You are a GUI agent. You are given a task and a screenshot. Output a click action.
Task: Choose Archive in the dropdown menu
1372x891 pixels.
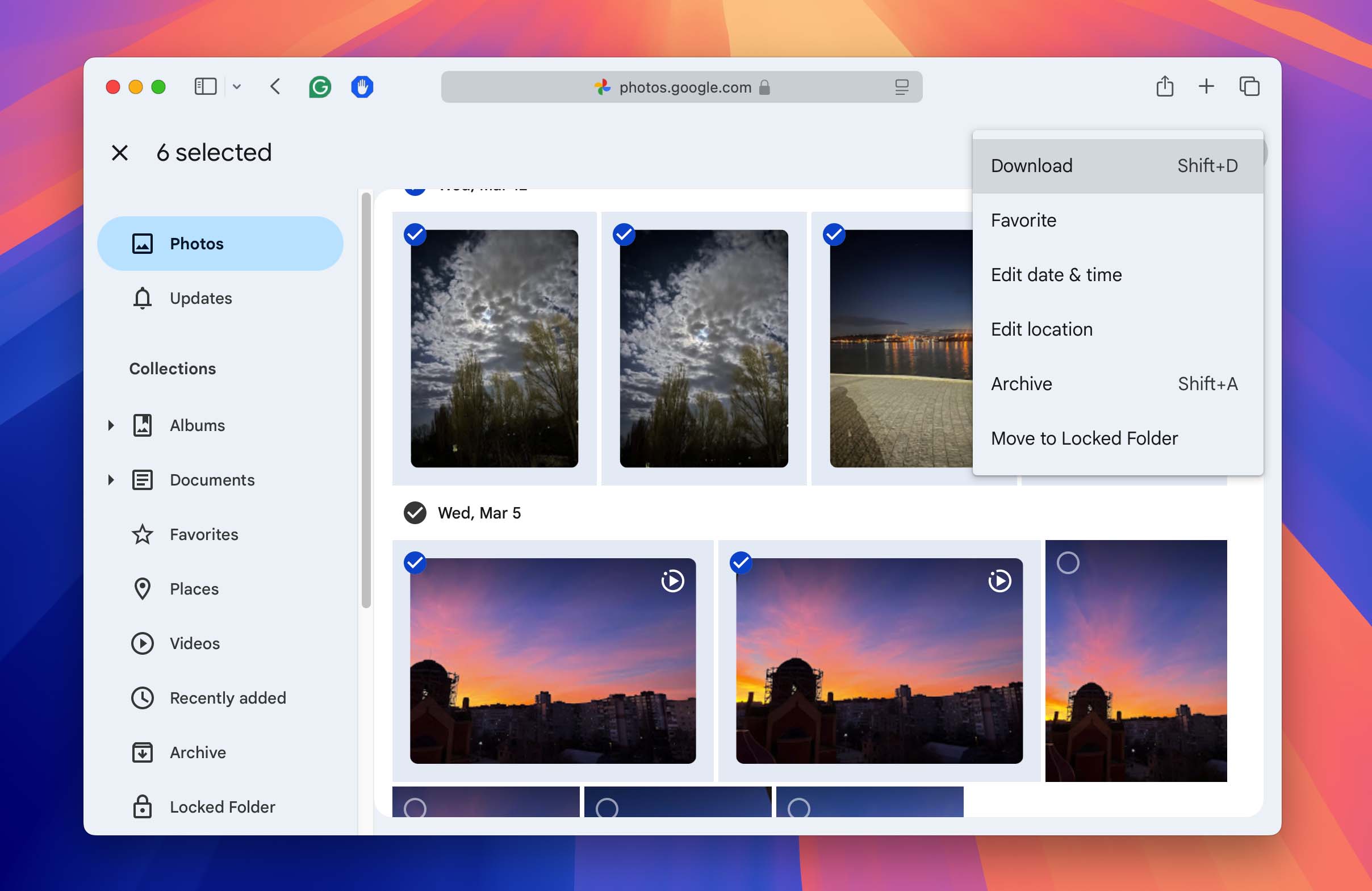(1117, 384)
